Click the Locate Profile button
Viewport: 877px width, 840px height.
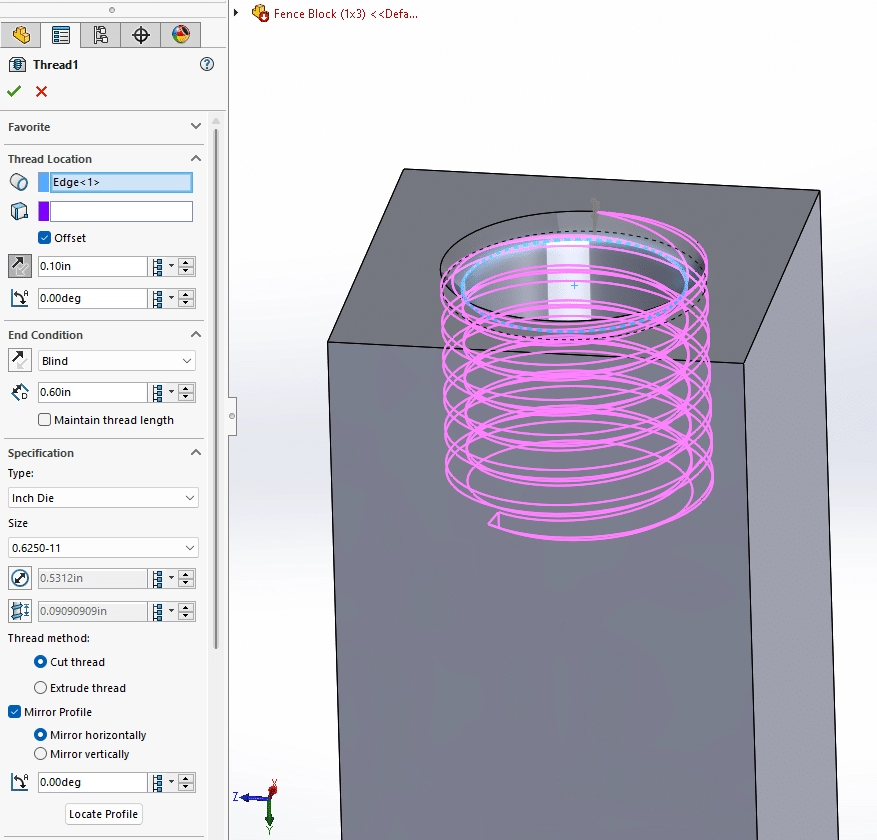pyautogui.click(x=103, y=814)
